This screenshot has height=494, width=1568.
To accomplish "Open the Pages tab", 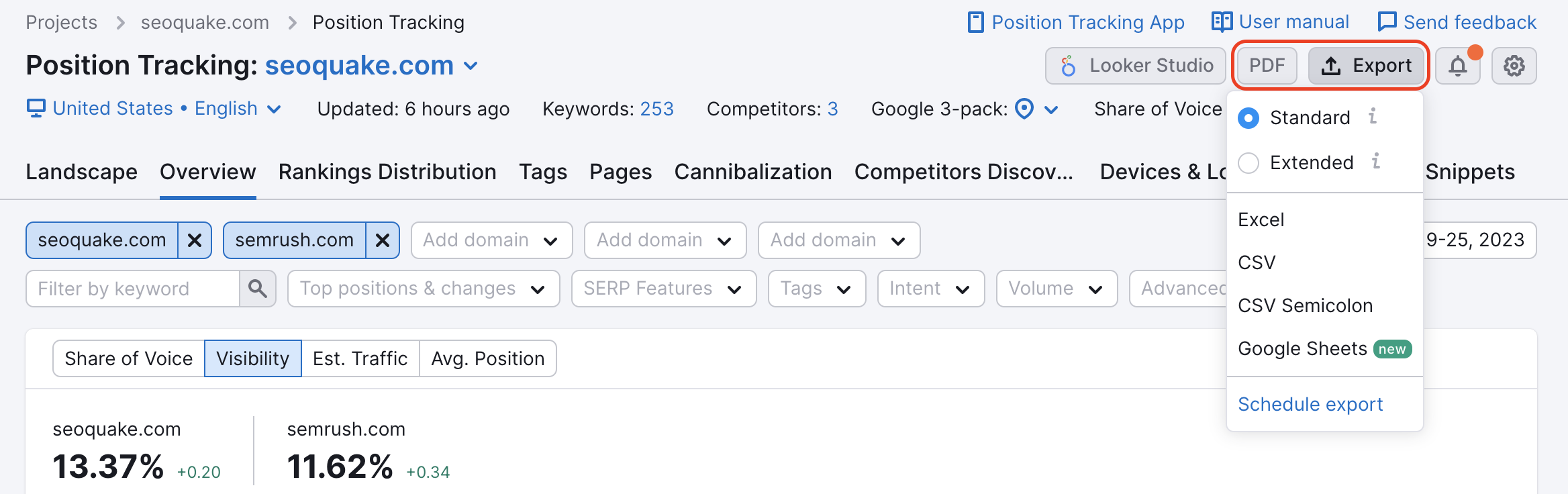I will (621, 172).
